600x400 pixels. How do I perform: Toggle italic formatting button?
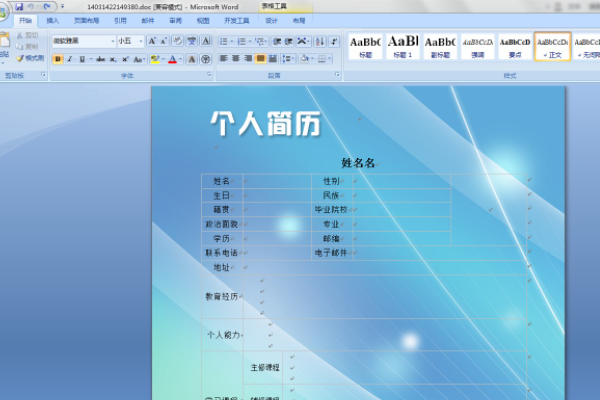pyautogui.click(x=69, y=59)
